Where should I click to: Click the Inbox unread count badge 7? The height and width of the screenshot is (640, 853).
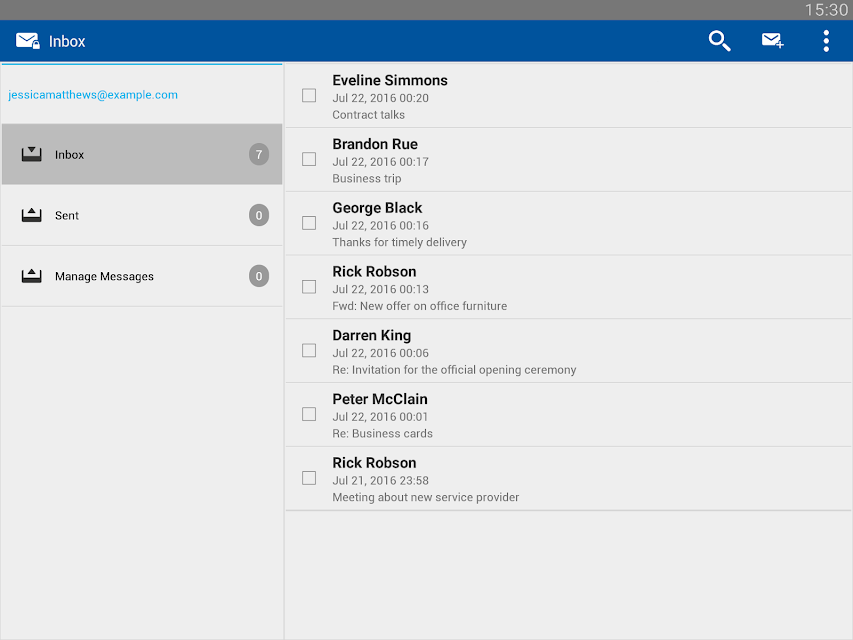coord(259,155)
